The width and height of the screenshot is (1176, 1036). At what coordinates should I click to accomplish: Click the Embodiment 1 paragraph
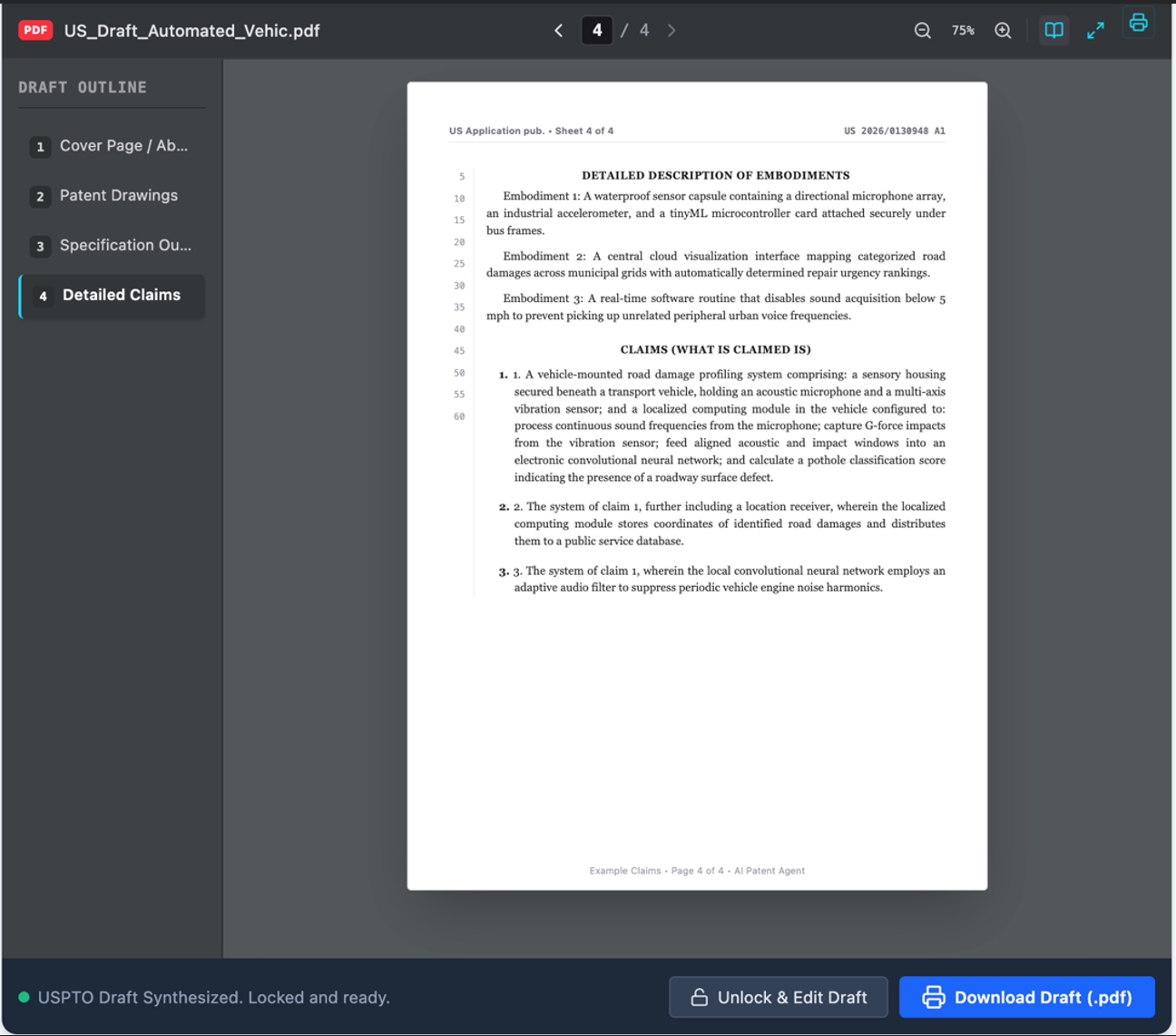715,213
